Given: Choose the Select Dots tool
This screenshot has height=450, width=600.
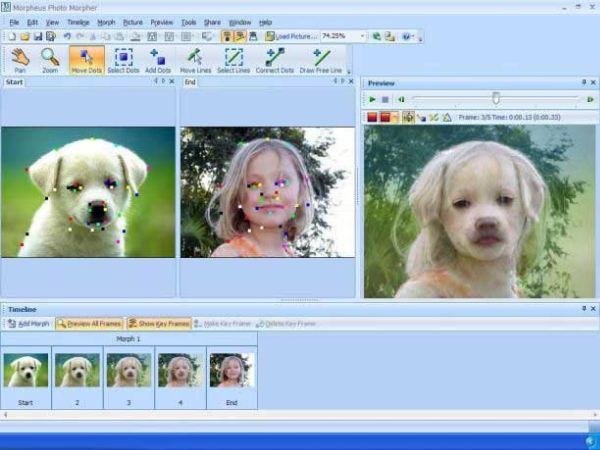Looking at the screenshot, I should (123, 60).
